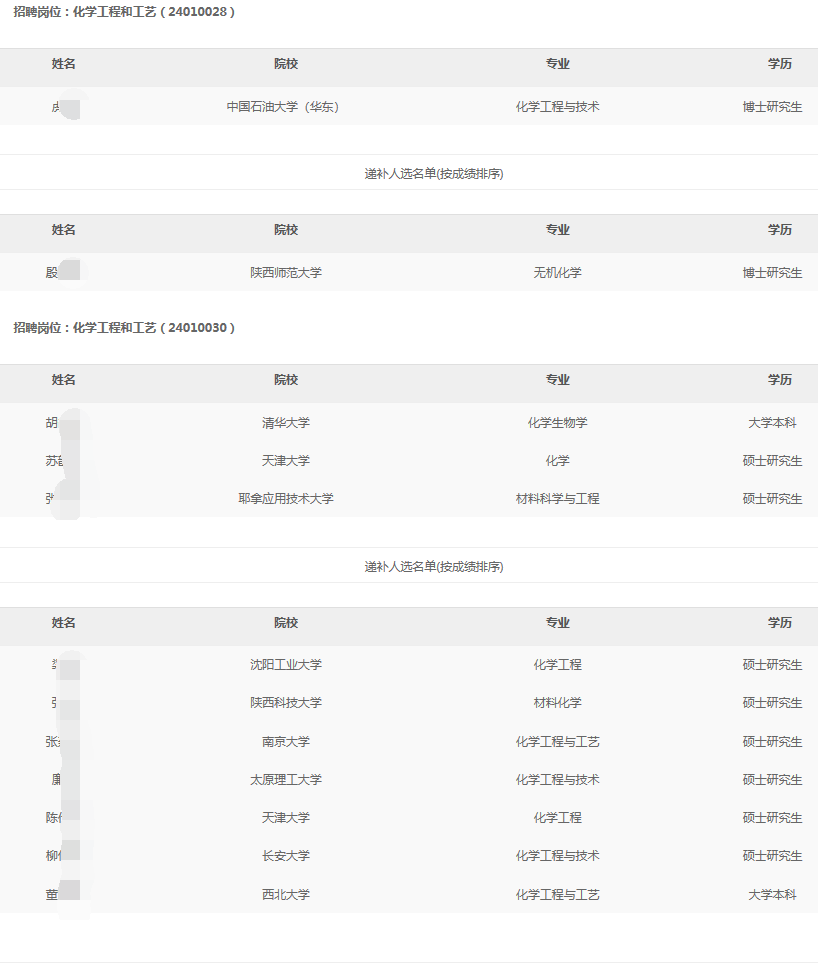Click the 陕西师范大学 table cell
The height and width of the screenshot is (976, 818).
coord(285,273)
